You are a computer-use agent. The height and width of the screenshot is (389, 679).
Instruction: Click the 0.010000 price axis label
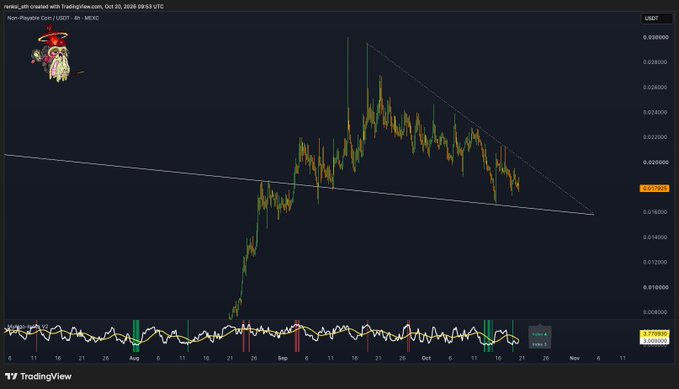pos(656,288)
